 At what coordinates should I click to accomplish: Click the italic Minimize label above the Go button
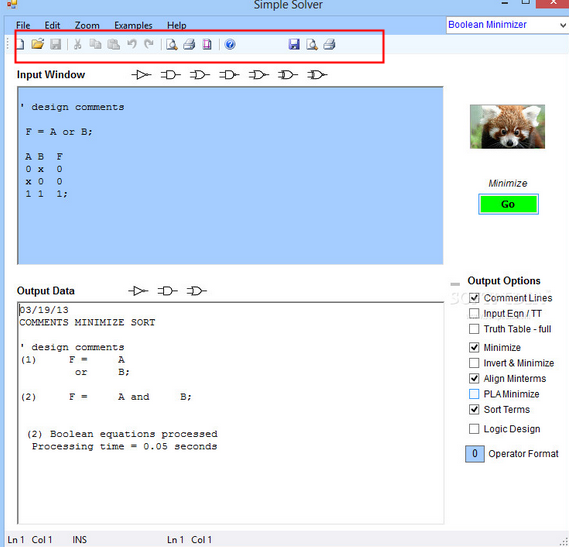coord(508,183)
